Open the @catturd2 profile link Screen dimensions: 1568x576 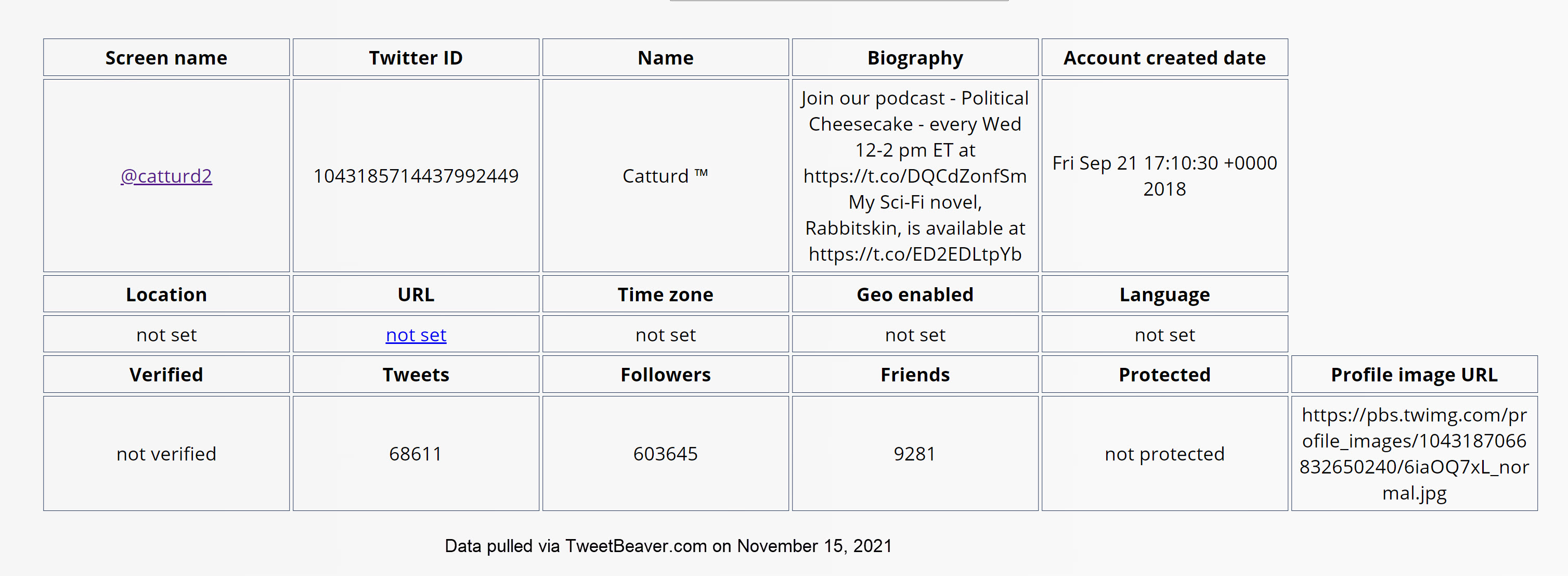point(166,176)
